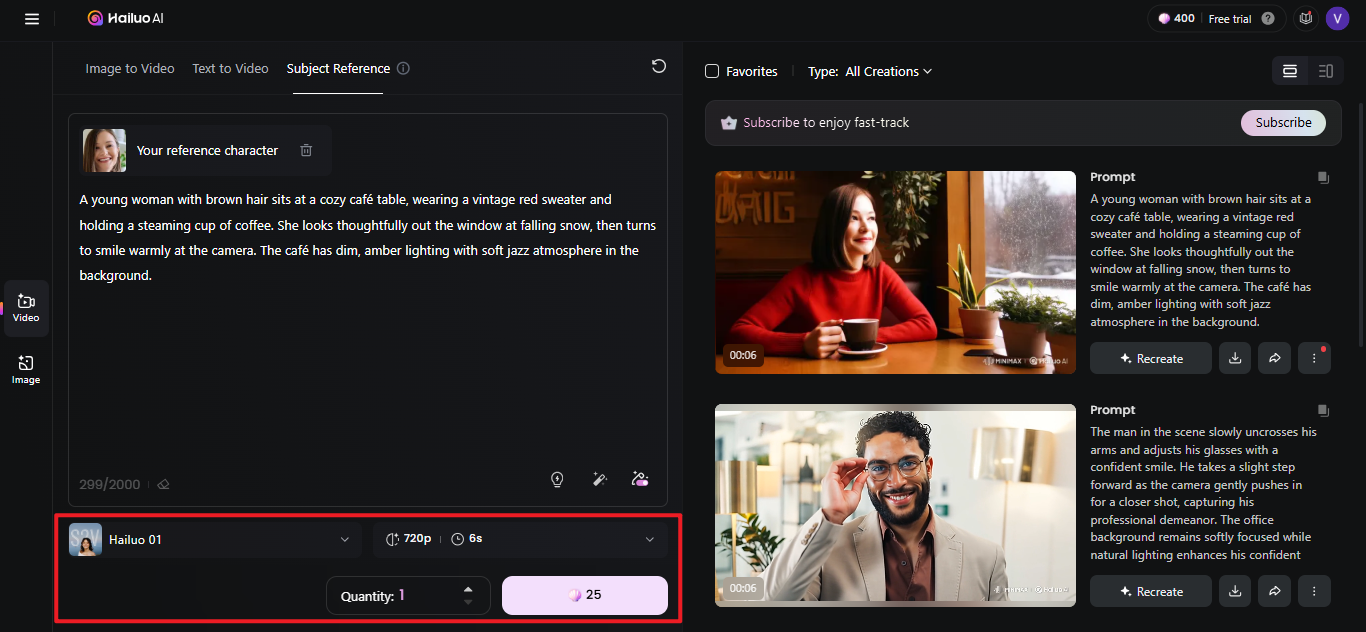Generate video for 25 credits
1366x632 pixels.
pos(584,595)
